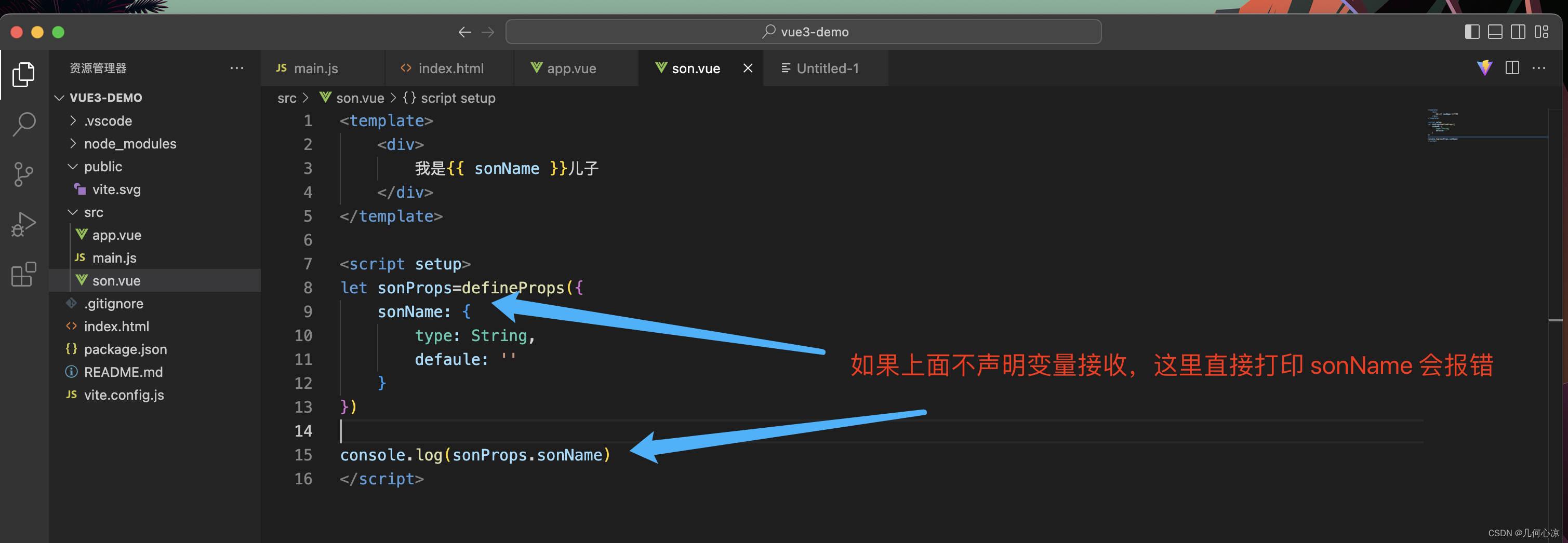Open vite.config.js in the explorer
The image size is (1568, 543).
point(155,395)
